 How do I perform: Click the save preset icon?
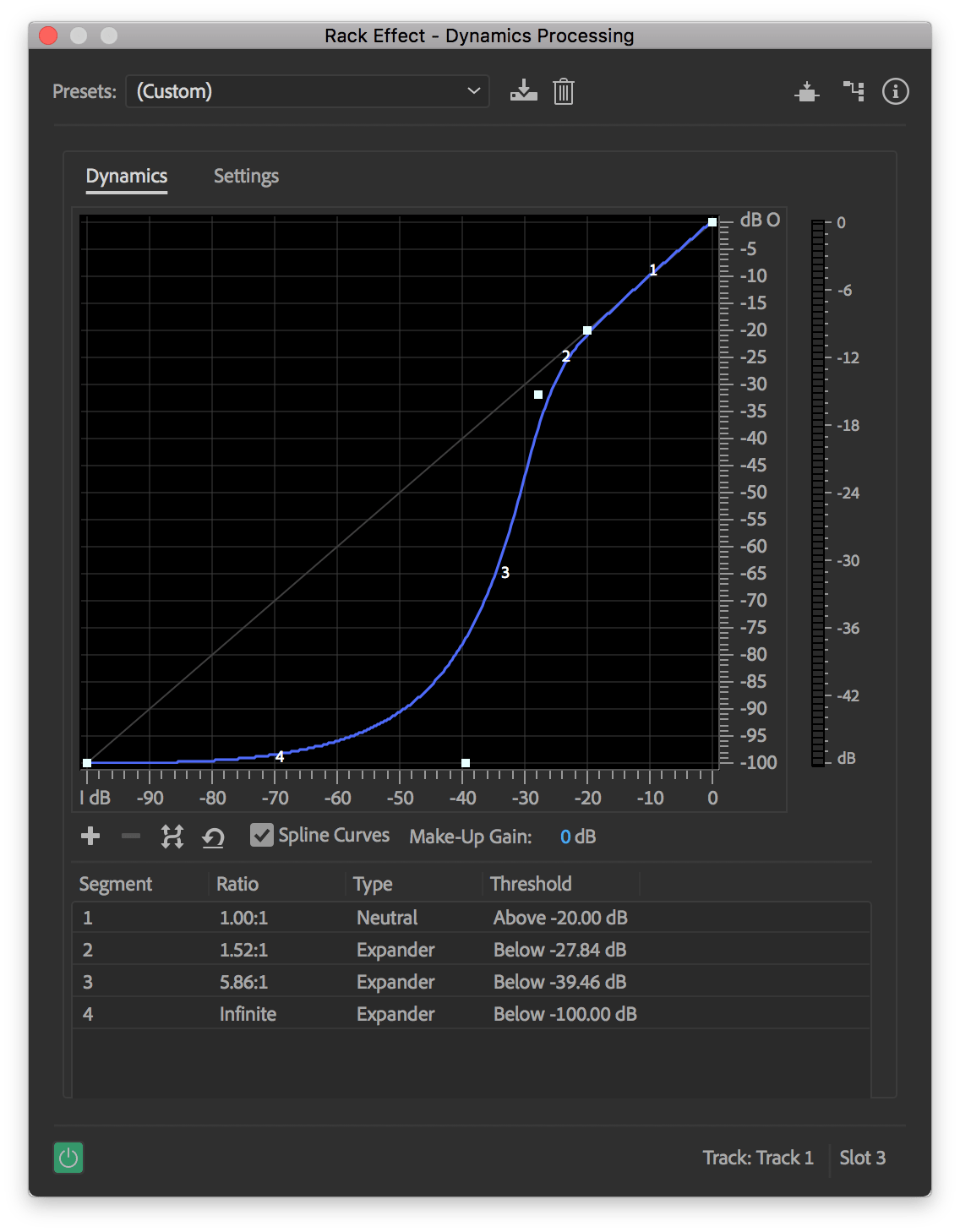pos(523,90)
